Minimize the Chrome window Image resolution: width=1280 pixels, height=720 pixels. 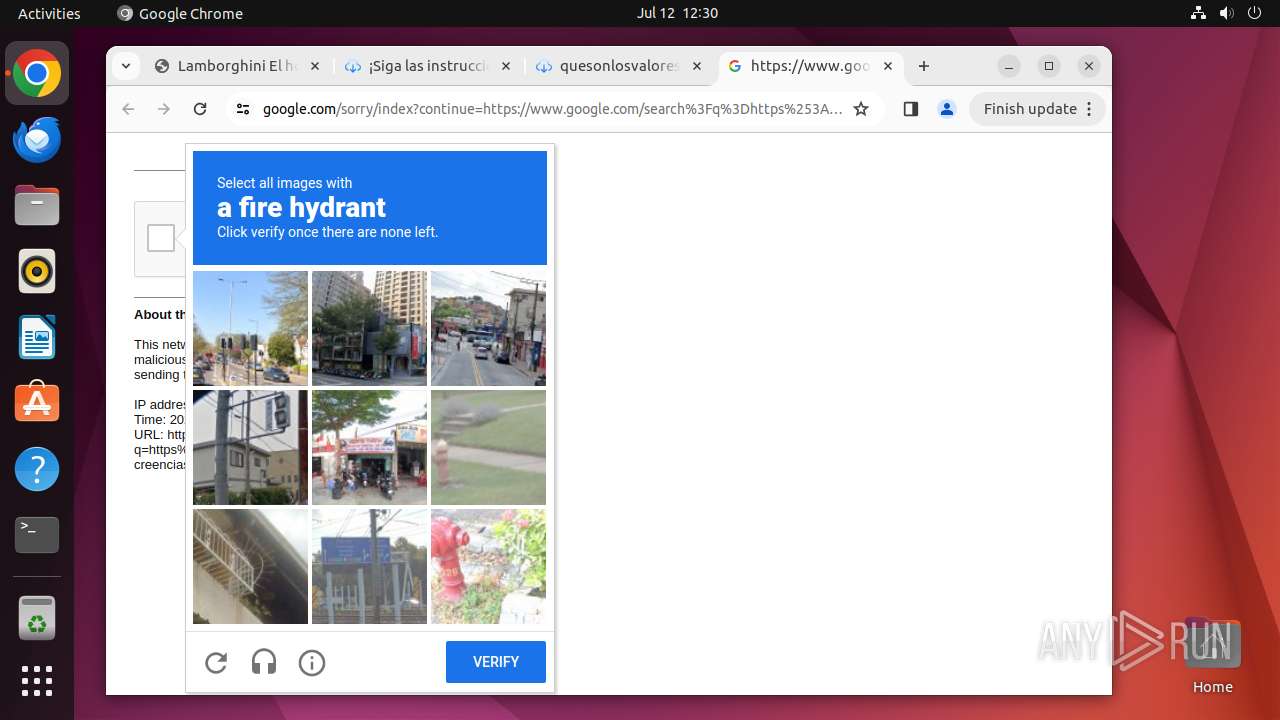pyautogui.click(x=1010, y=66)
